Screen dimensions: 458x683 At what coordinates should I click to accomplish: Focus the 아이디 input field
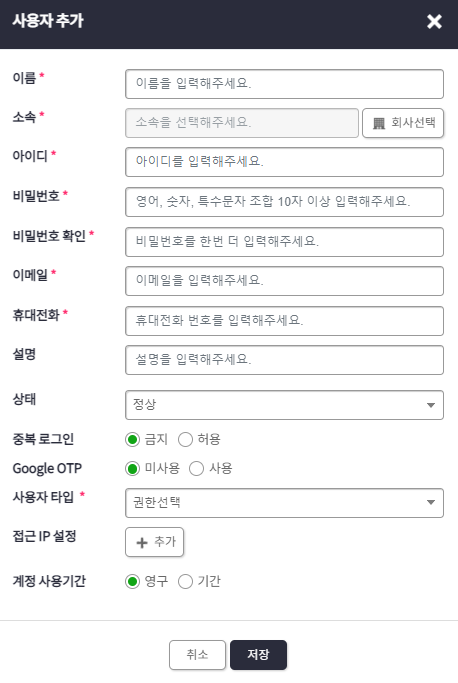pos(284,162)
